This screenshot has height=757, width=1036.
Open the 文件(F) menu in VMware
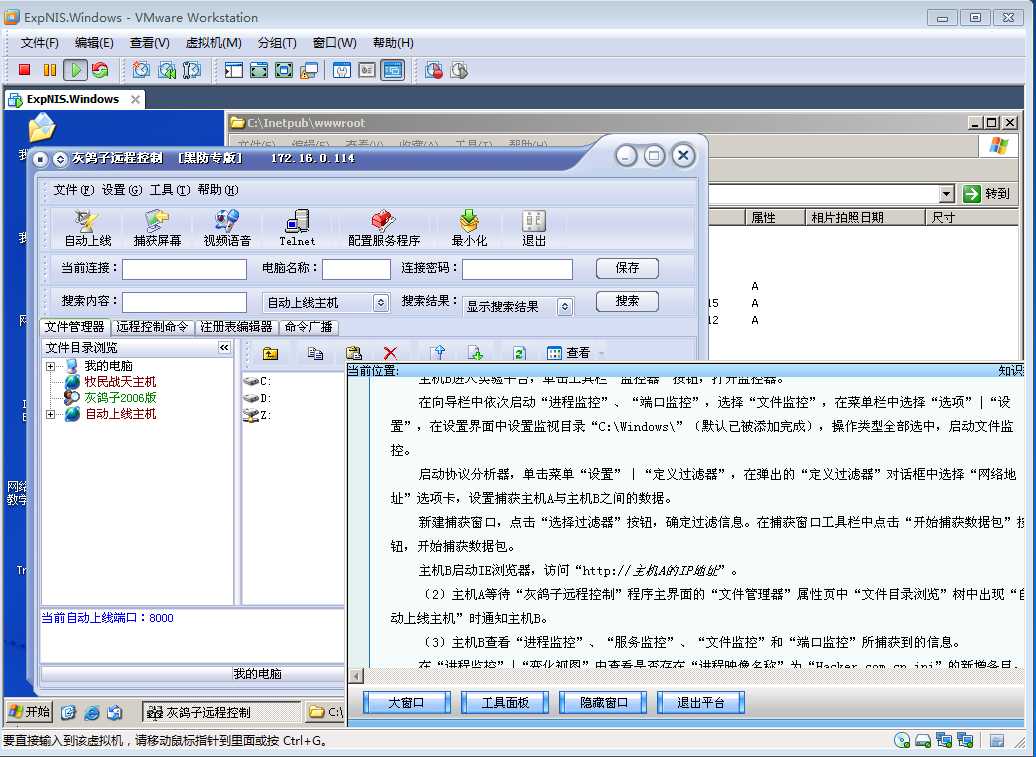[40, 43]
